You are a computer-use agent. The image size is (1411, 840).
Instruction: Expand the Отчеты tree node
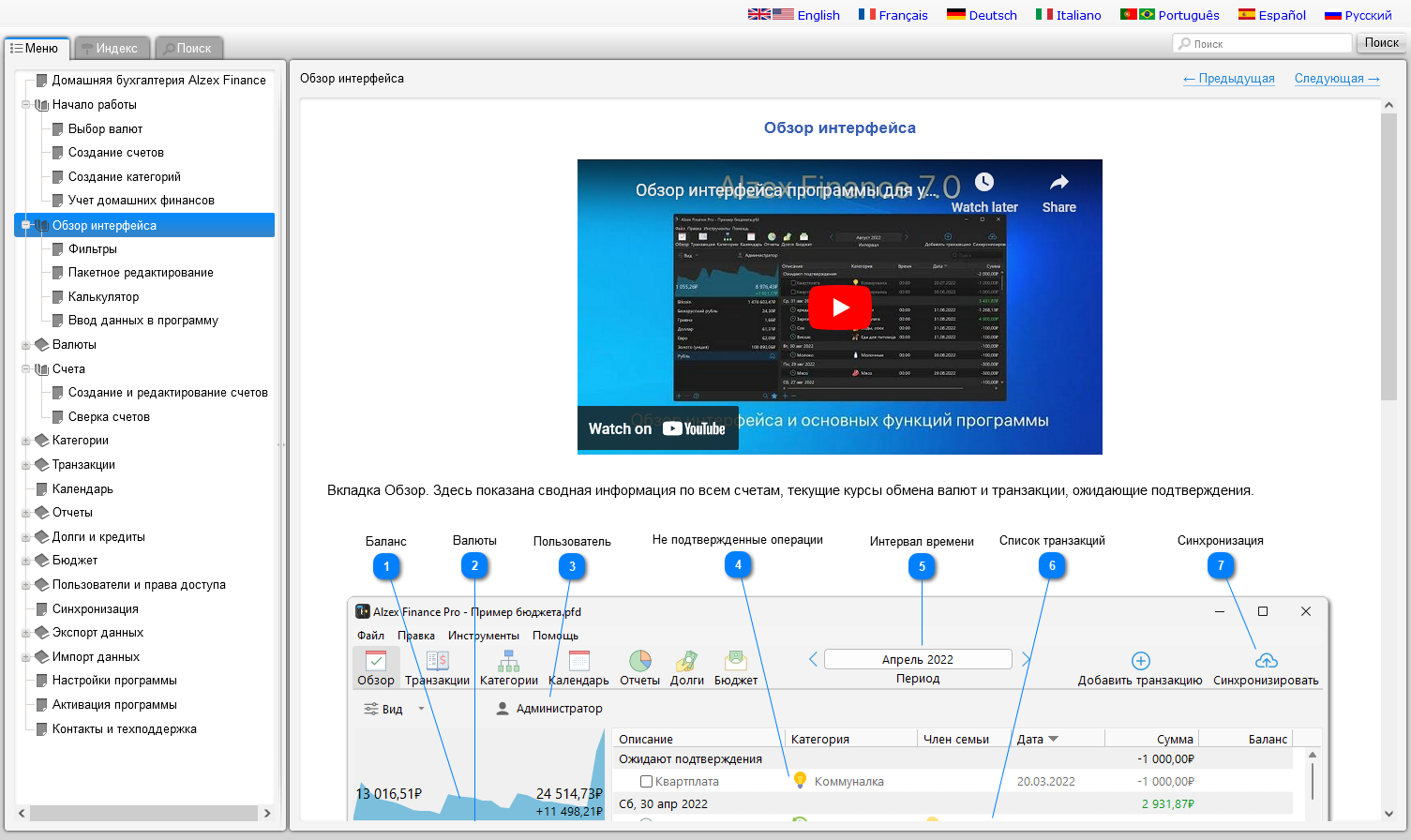26,513
